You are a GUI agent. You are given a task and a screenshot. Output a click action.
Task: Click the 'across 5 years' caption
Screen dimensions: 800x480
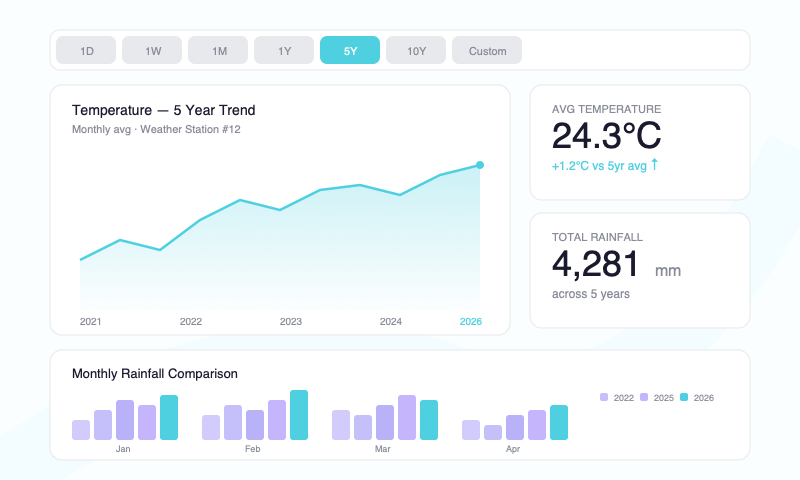[590, 294]
